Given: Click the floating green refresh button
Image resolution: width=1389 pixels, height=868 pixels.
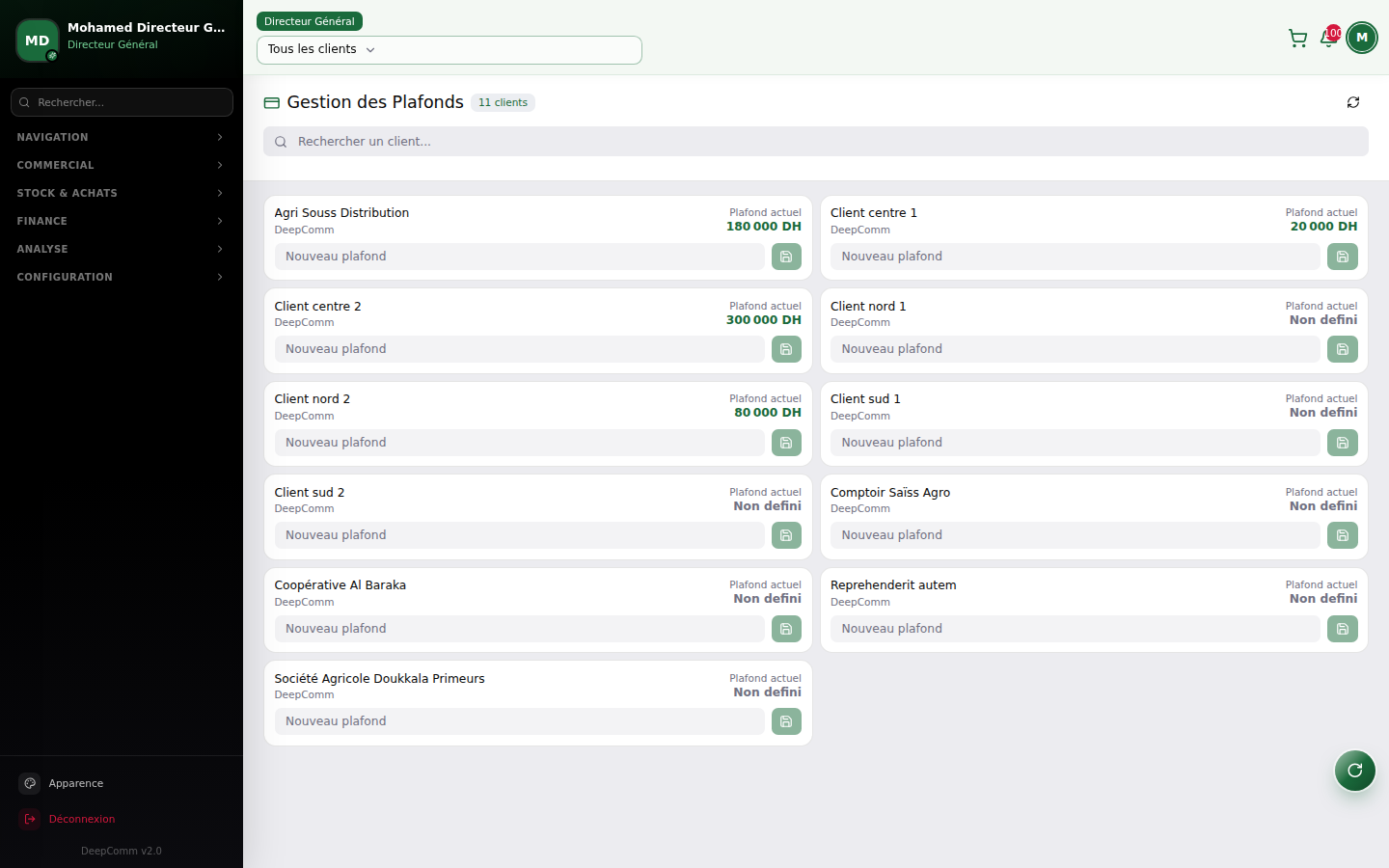Looking at the screenshot, I should click(x=1355, y=771).
